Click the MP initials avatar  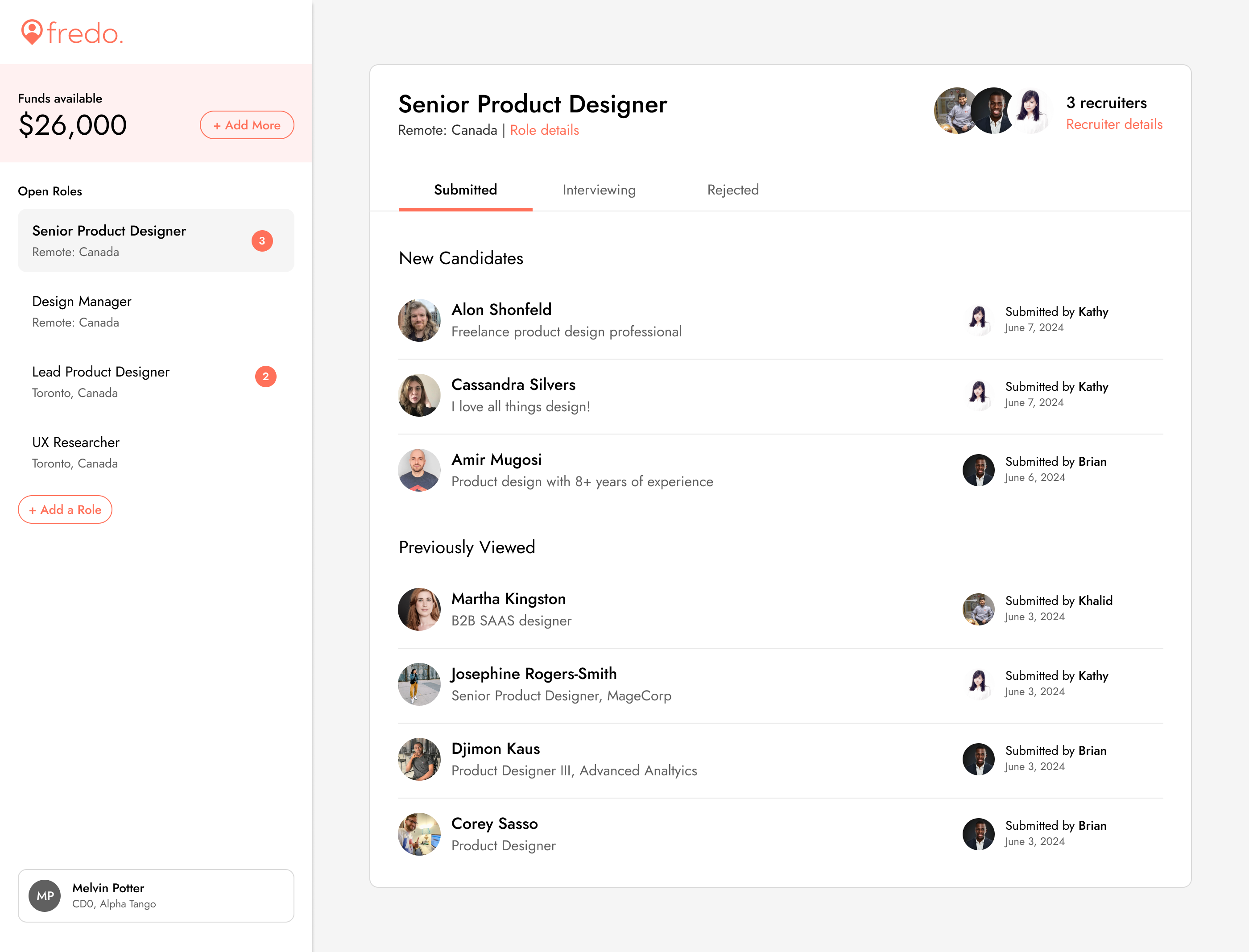click(x=45, y=895)
